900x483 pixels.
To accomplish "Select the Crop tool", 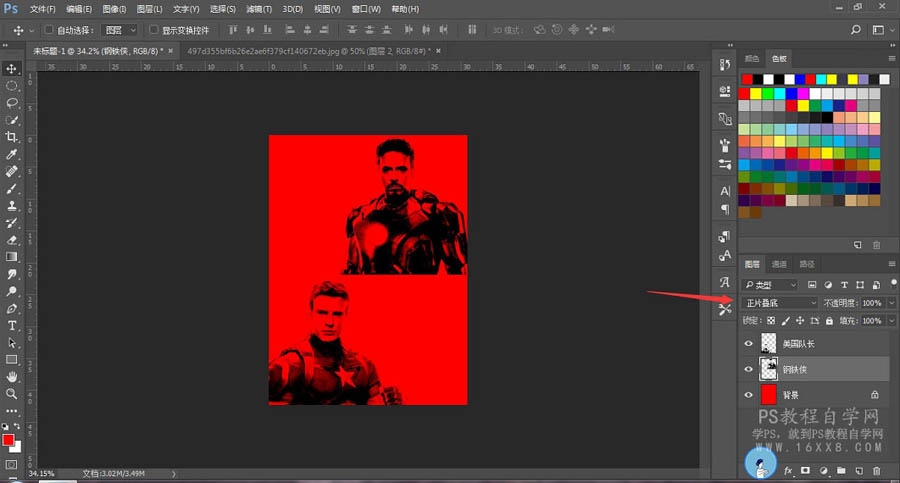I will point(11,137).
